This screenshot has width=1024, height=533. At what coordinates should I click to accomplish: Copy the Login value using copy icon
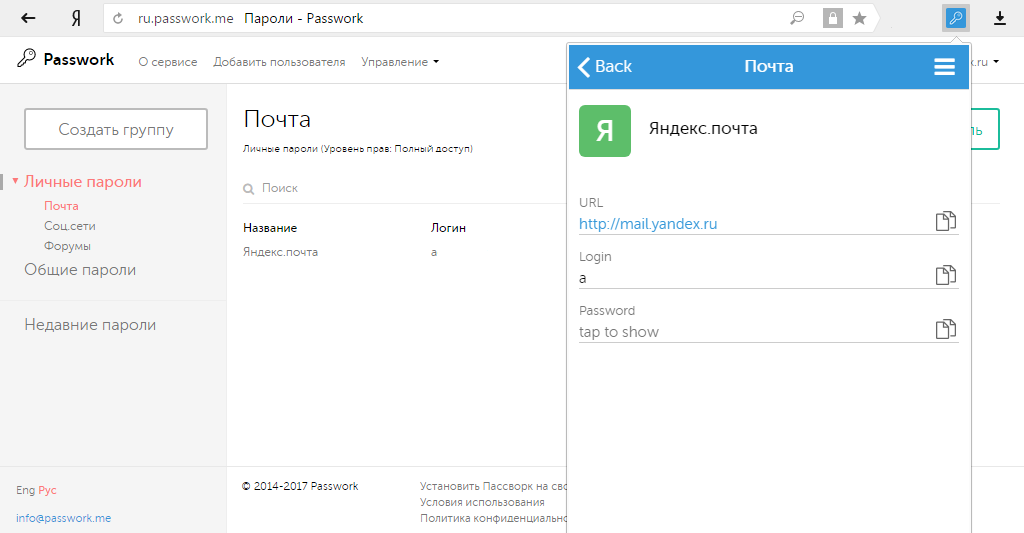945,276
